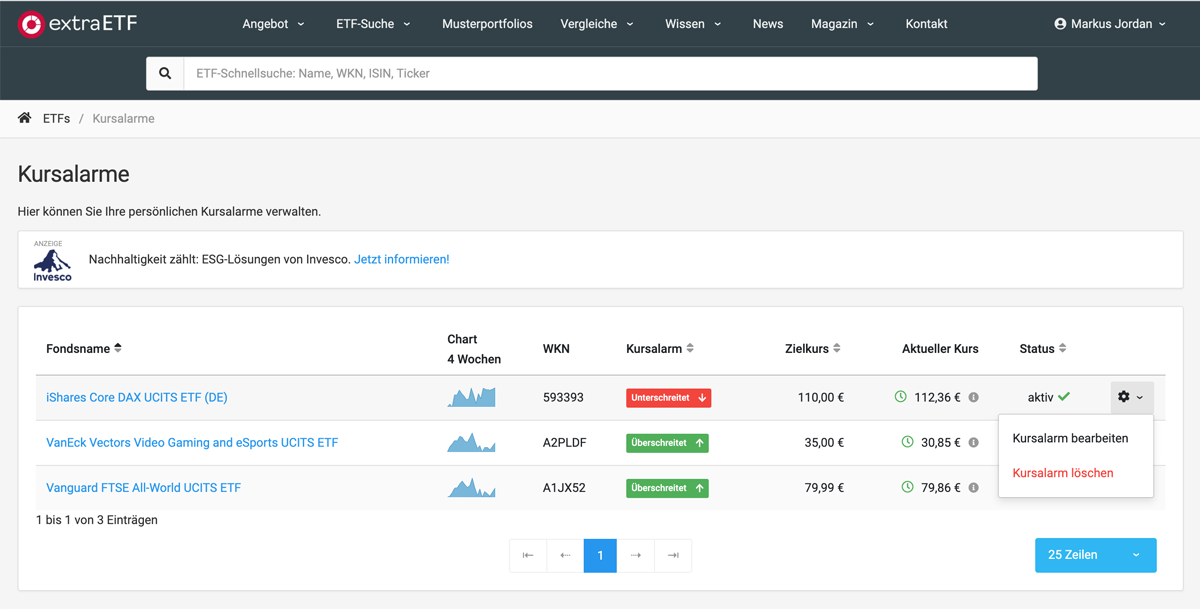Expand the ETF-Suche menu
Screen dimensions: 1200x609
tap(373, 24)
